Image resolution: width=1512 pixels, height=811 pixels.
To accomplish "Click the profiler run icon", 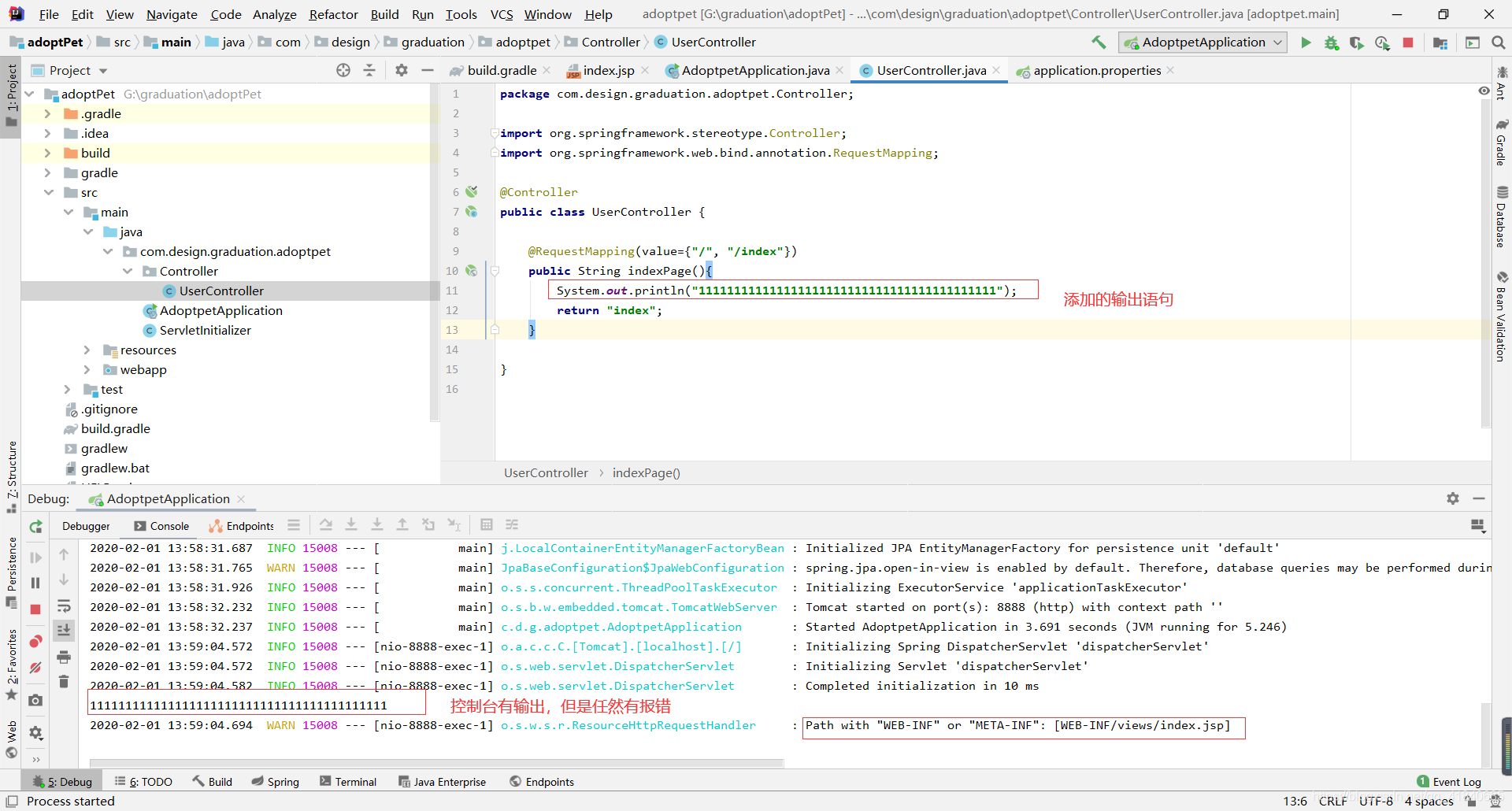I will 1382,43.
